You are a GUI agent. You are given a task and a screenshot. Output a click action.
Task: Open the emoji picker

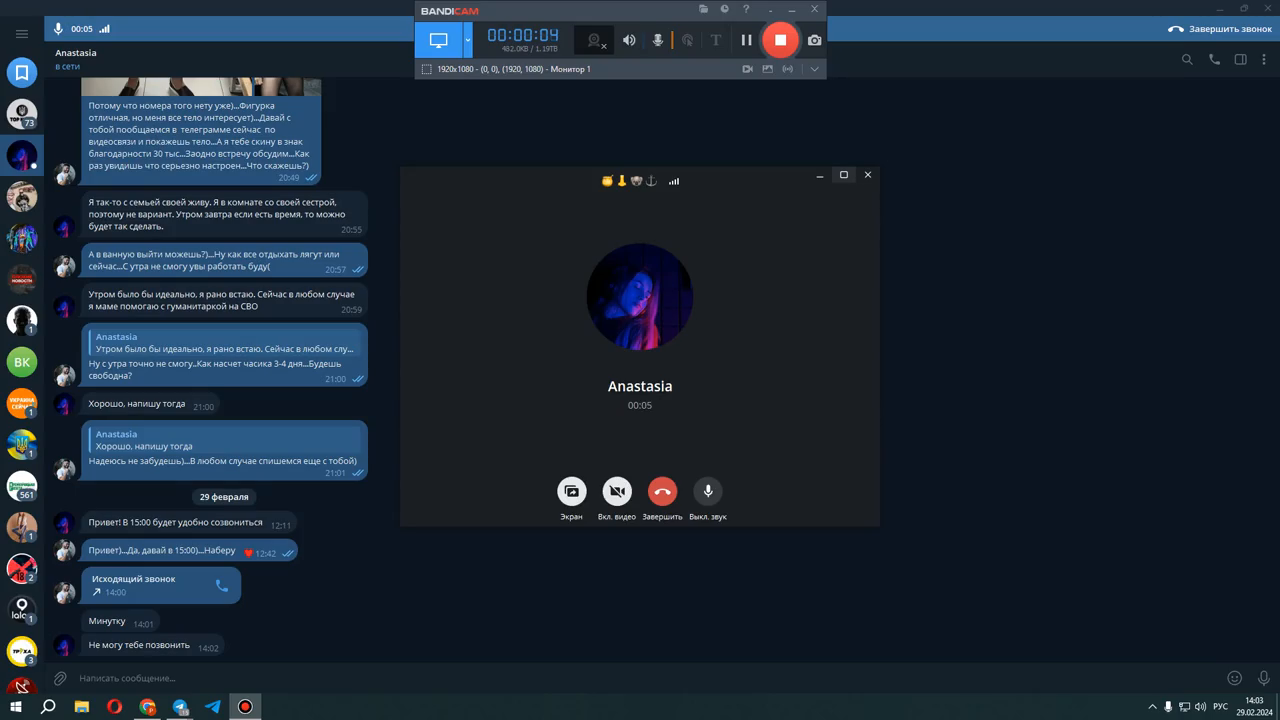pos(1234,678)
